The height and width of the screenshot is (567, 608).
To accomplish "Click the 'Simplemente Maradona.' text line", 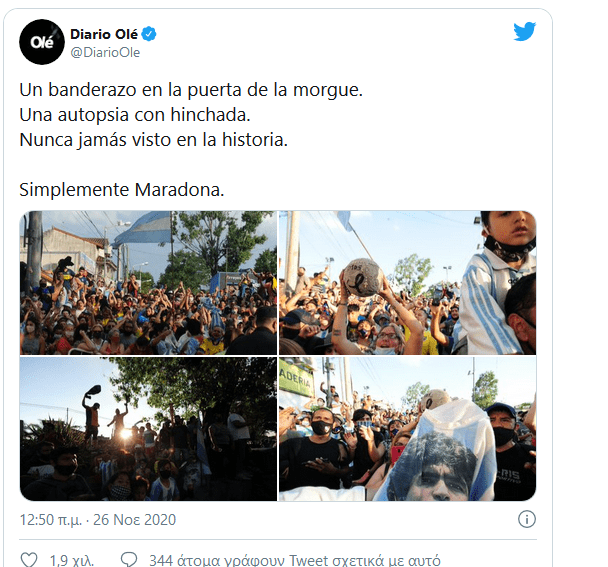I will tap(122, 190).
